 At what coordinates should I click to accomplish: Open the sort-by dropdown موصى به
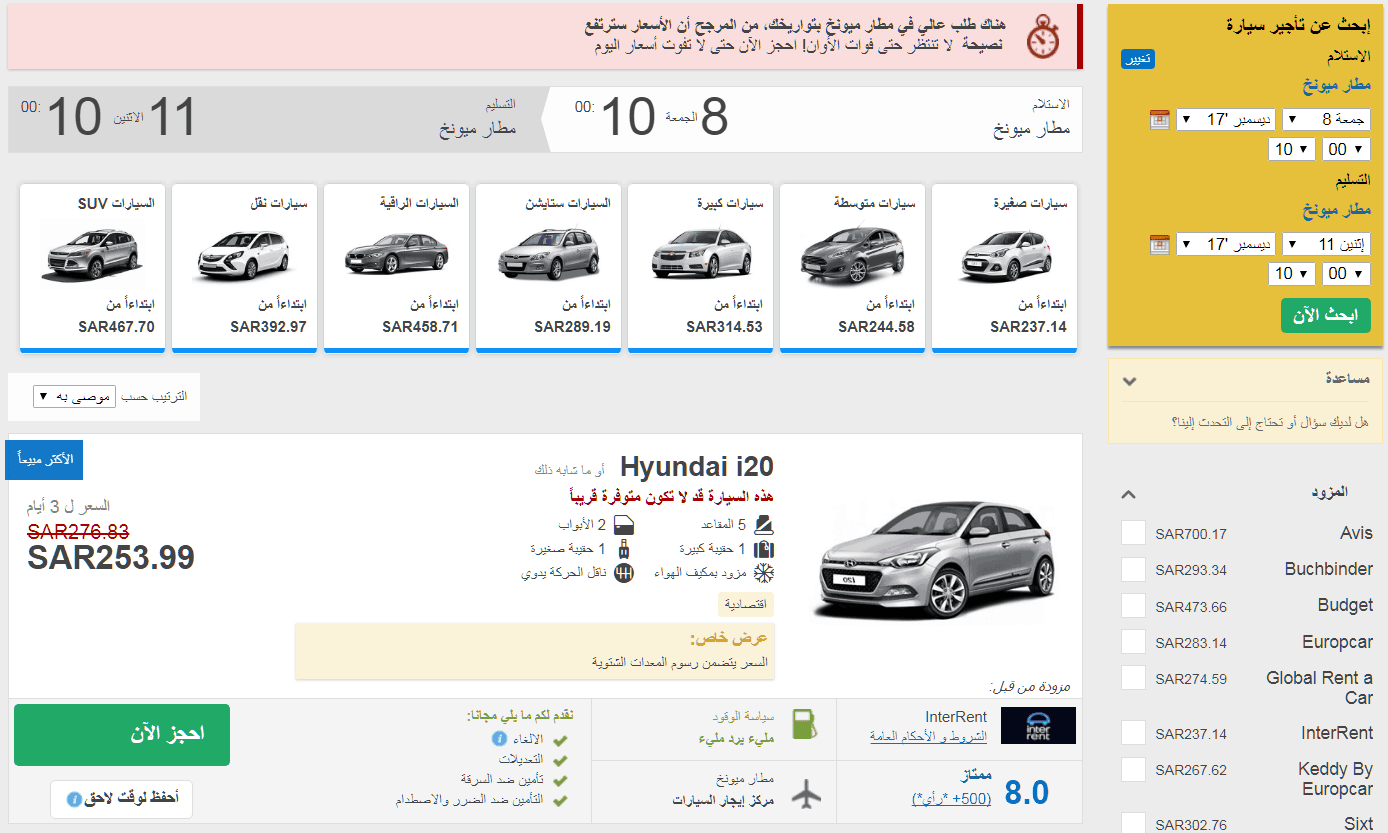coord(75,397)
